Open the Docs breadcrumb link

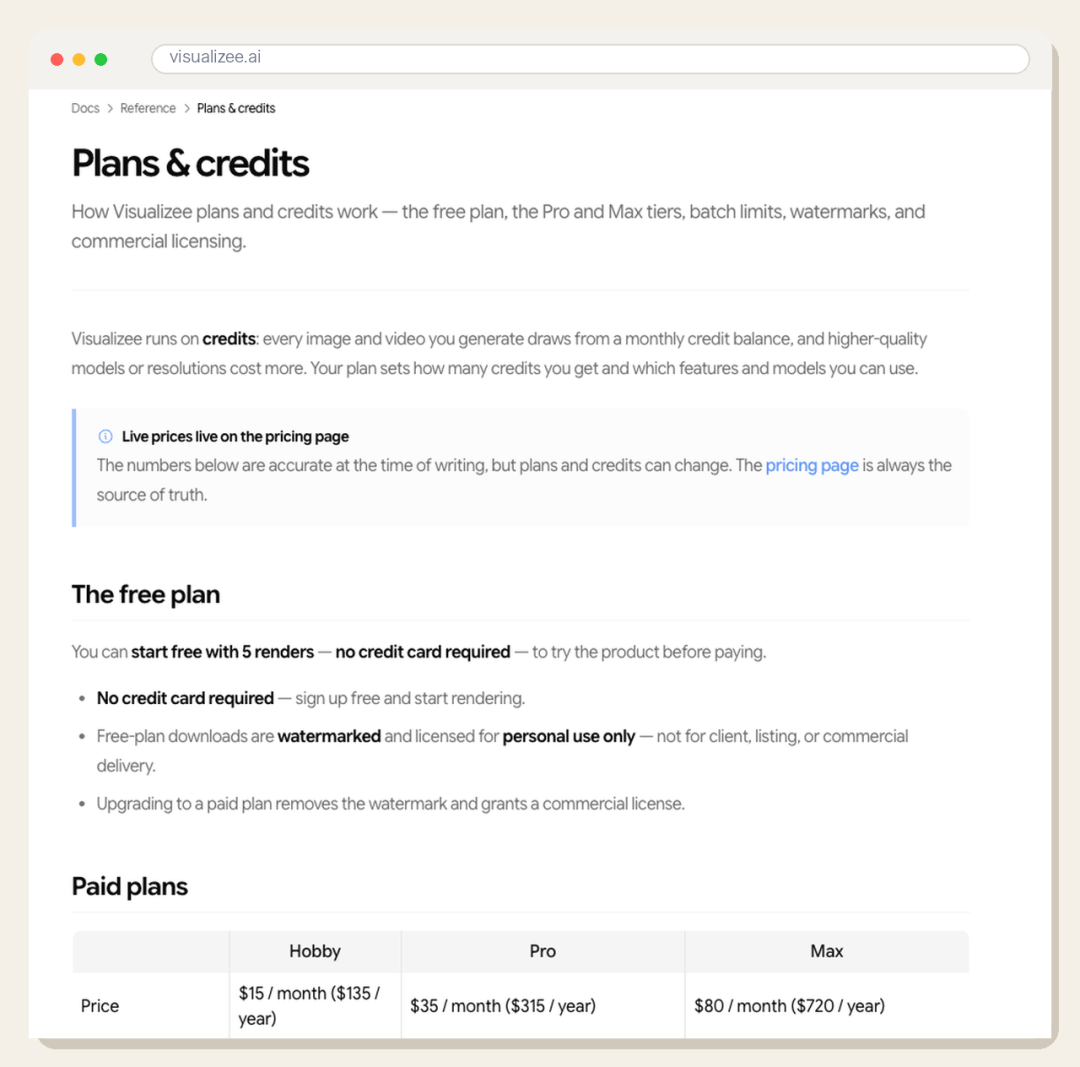coord(85,108)
